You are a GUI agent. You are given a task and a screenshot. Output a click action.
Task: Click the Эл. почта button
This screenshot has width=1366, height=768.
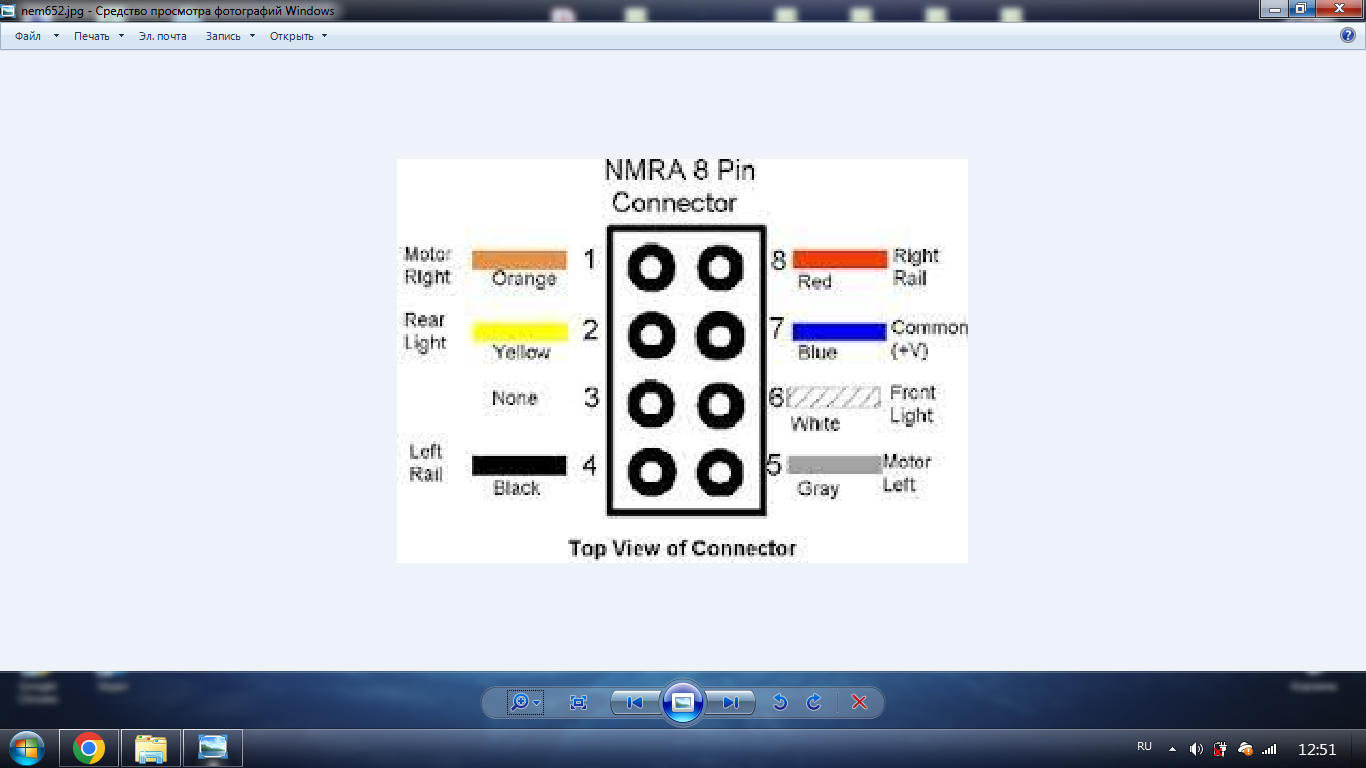pyautogui.click(x=162, y=36)
